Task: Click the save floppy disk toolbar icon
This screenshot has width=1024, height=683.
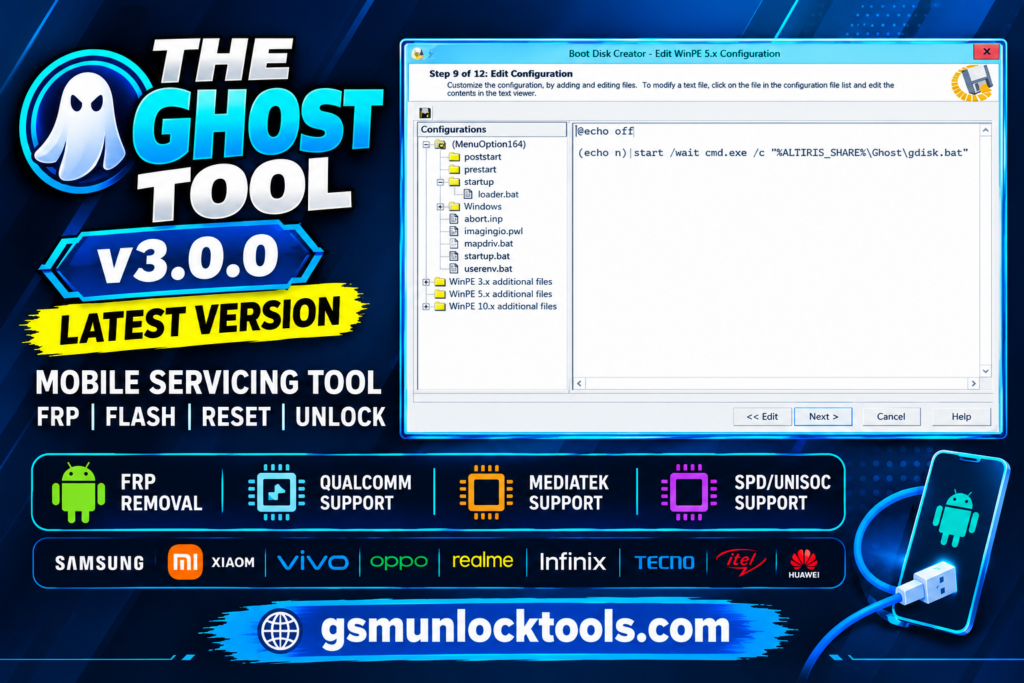Action: (x=425, y=113)
